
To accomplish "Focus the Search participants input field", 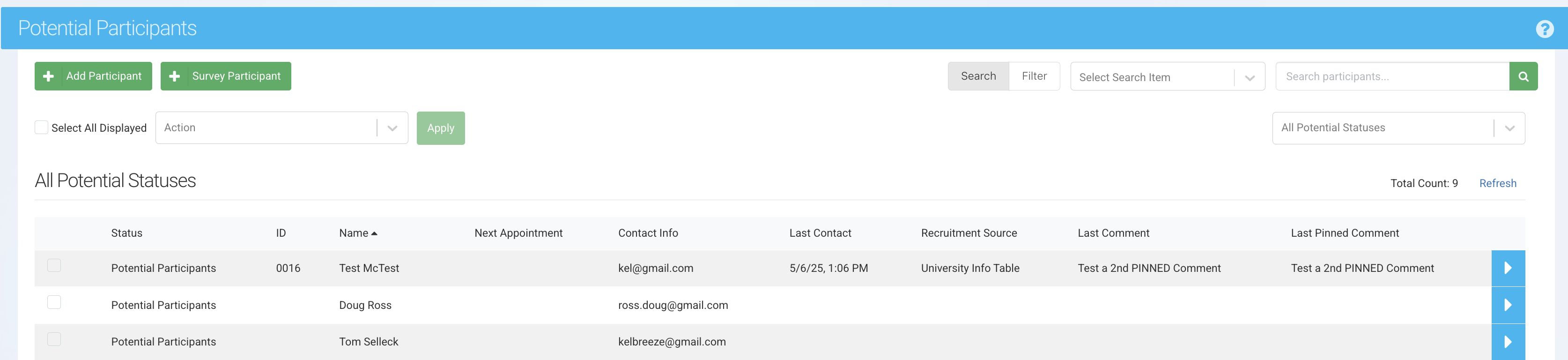I will (1392, 76).
